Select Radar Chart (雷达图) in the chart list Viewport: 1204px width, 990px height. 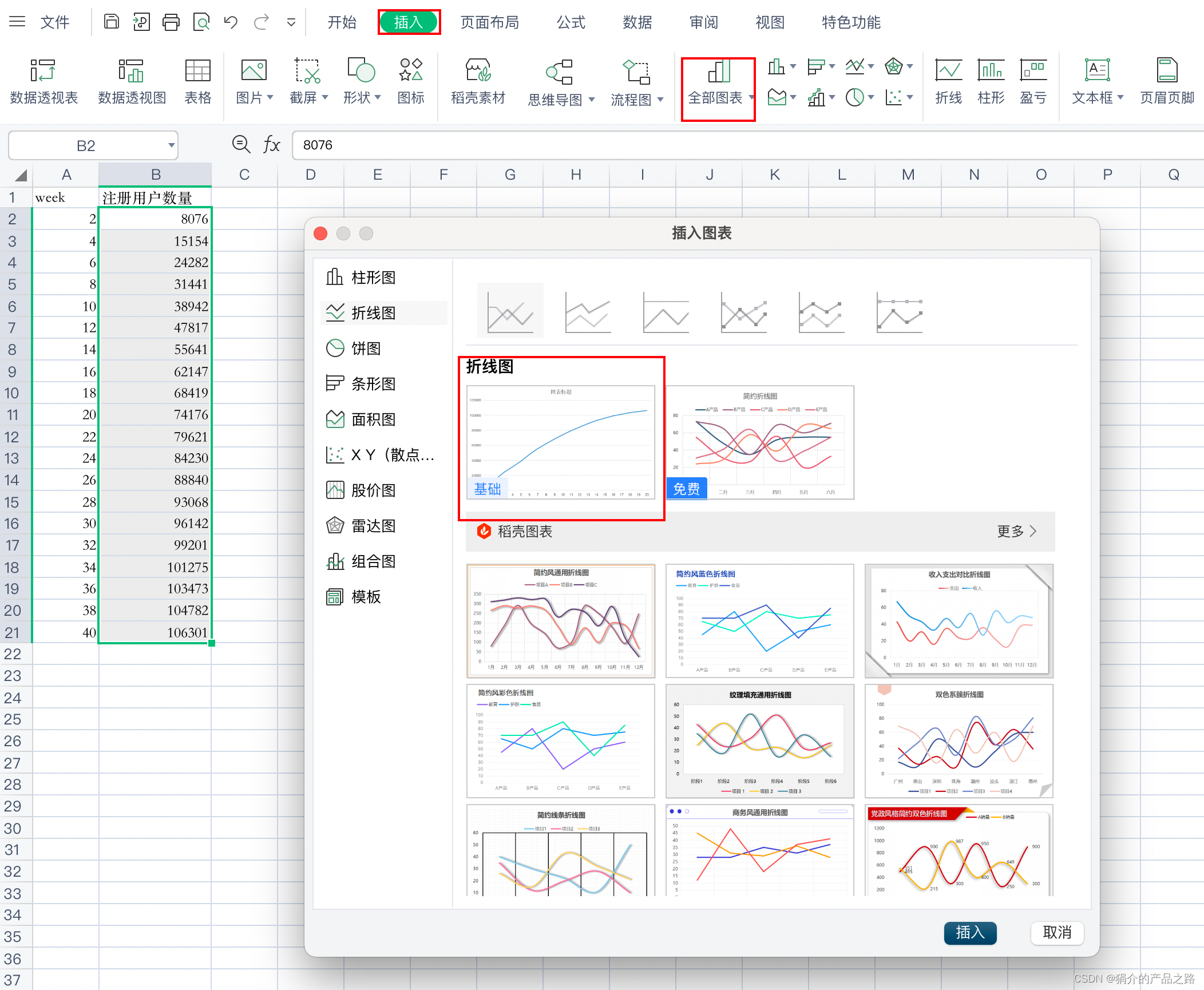point(373,526)
